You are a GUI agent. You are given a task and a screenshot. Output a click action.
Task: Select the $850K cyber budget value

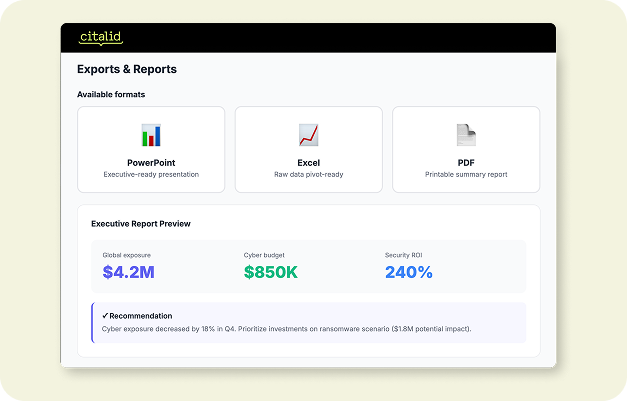click(x=271, y=272)
